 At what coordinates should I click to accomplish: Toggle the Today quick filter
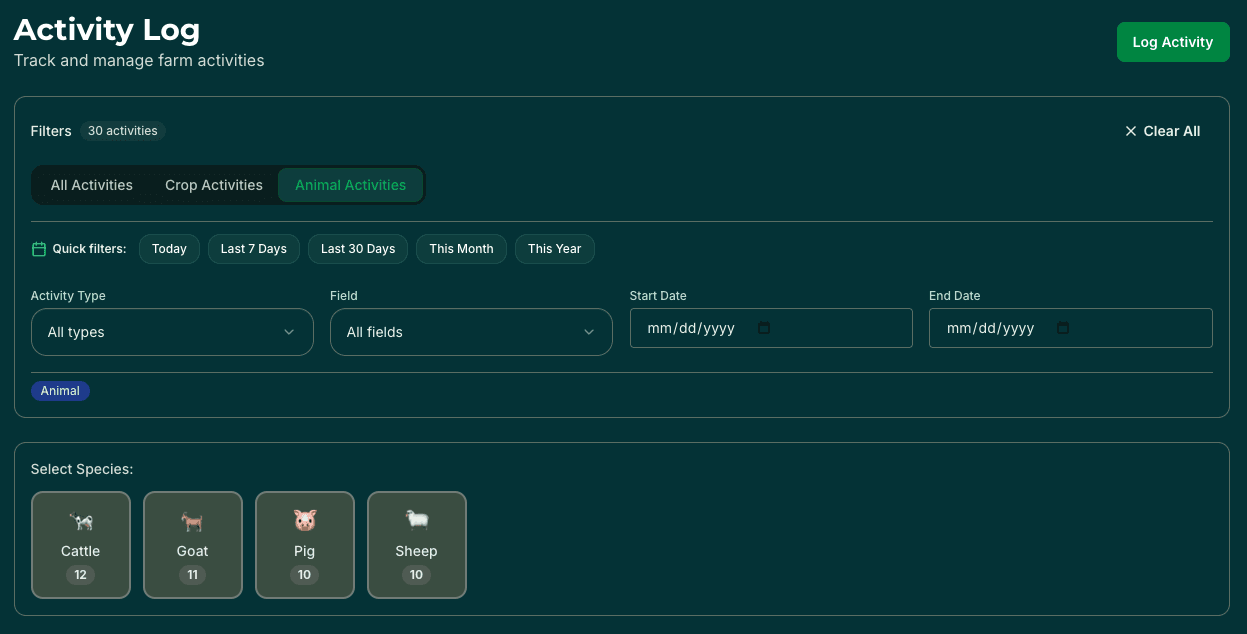tap(169, 248)
